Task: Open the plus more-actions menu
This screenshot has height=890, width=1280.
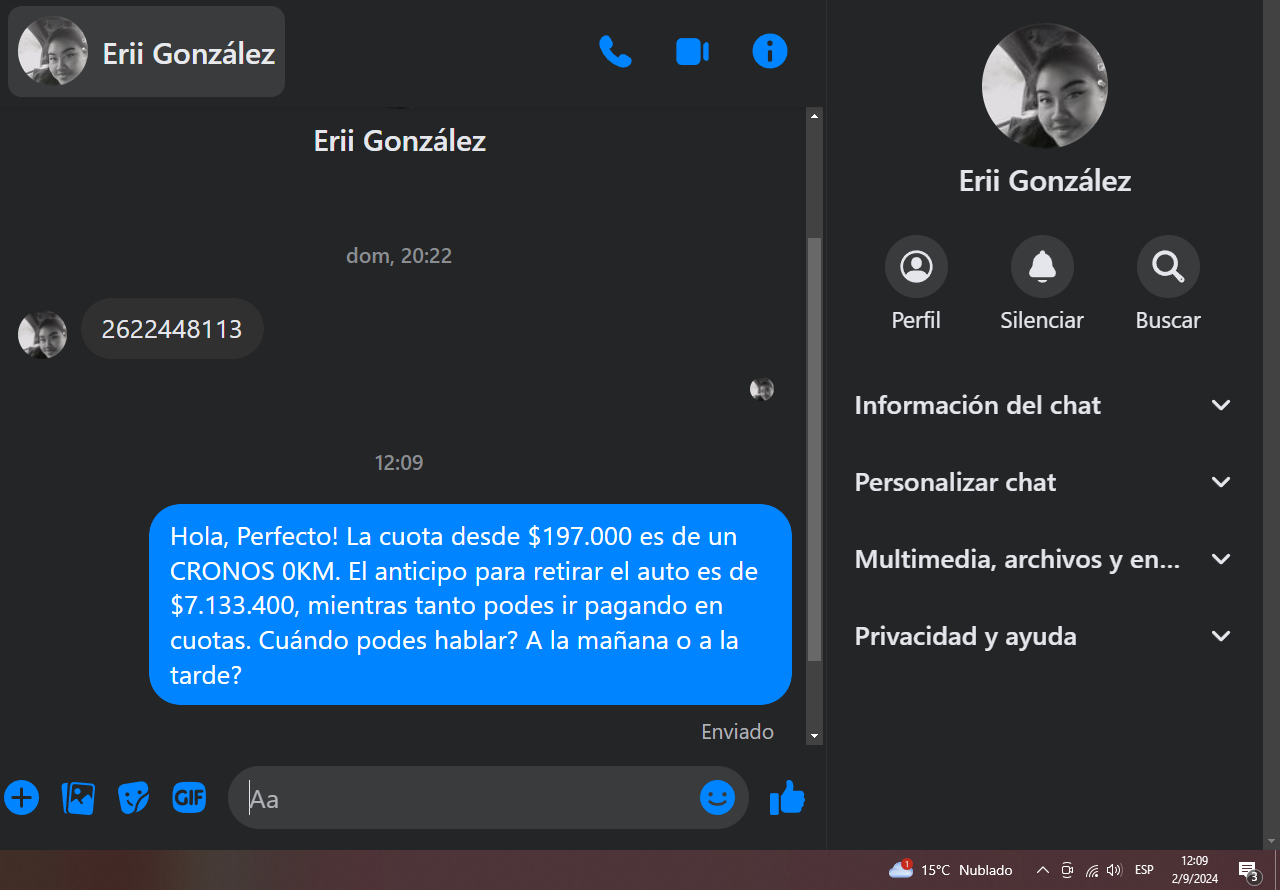Action: [x=22, y=797]
